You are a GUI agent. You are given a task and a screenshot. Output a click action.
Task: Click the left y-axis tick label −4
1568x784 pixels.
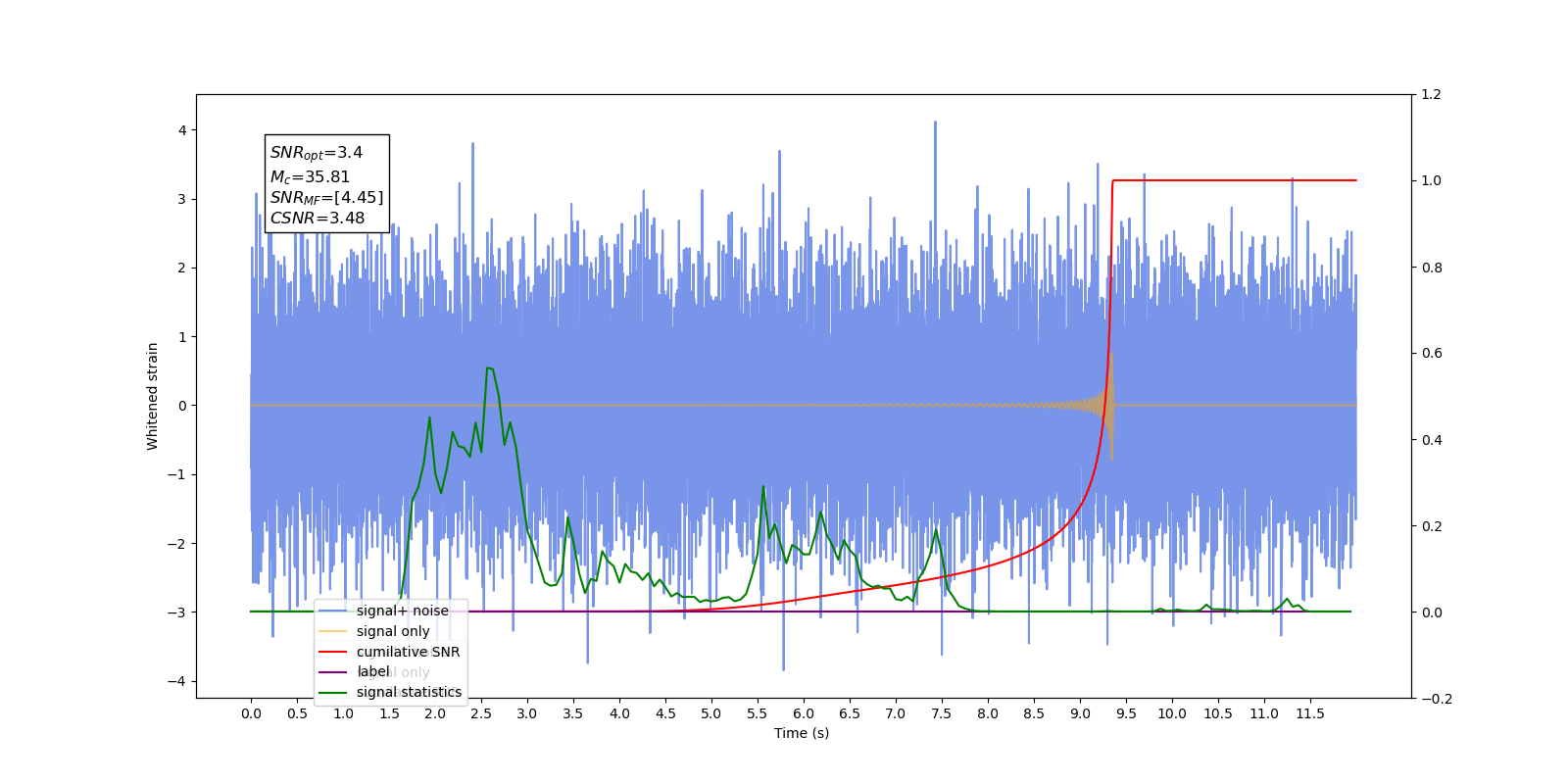click(177, 681)
